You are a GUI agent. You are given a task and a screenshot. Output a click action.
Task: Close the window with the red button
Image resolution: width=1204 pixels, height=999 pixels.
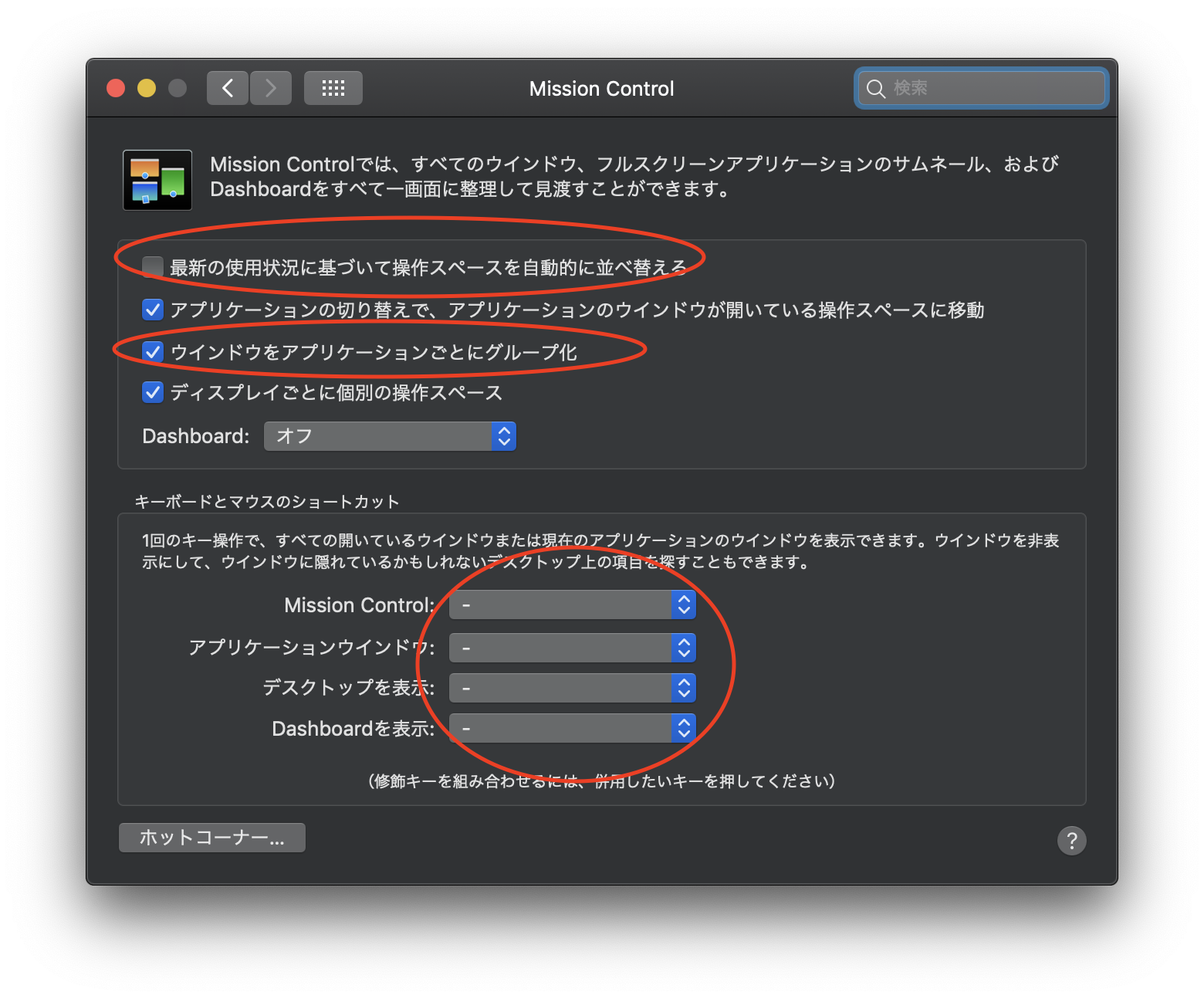click(116, 88)
